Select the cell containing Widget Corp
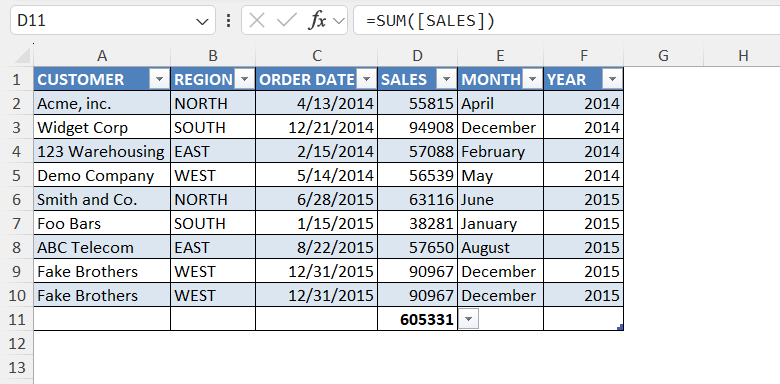Screen dimensions: 780x384 pos(102,127)
